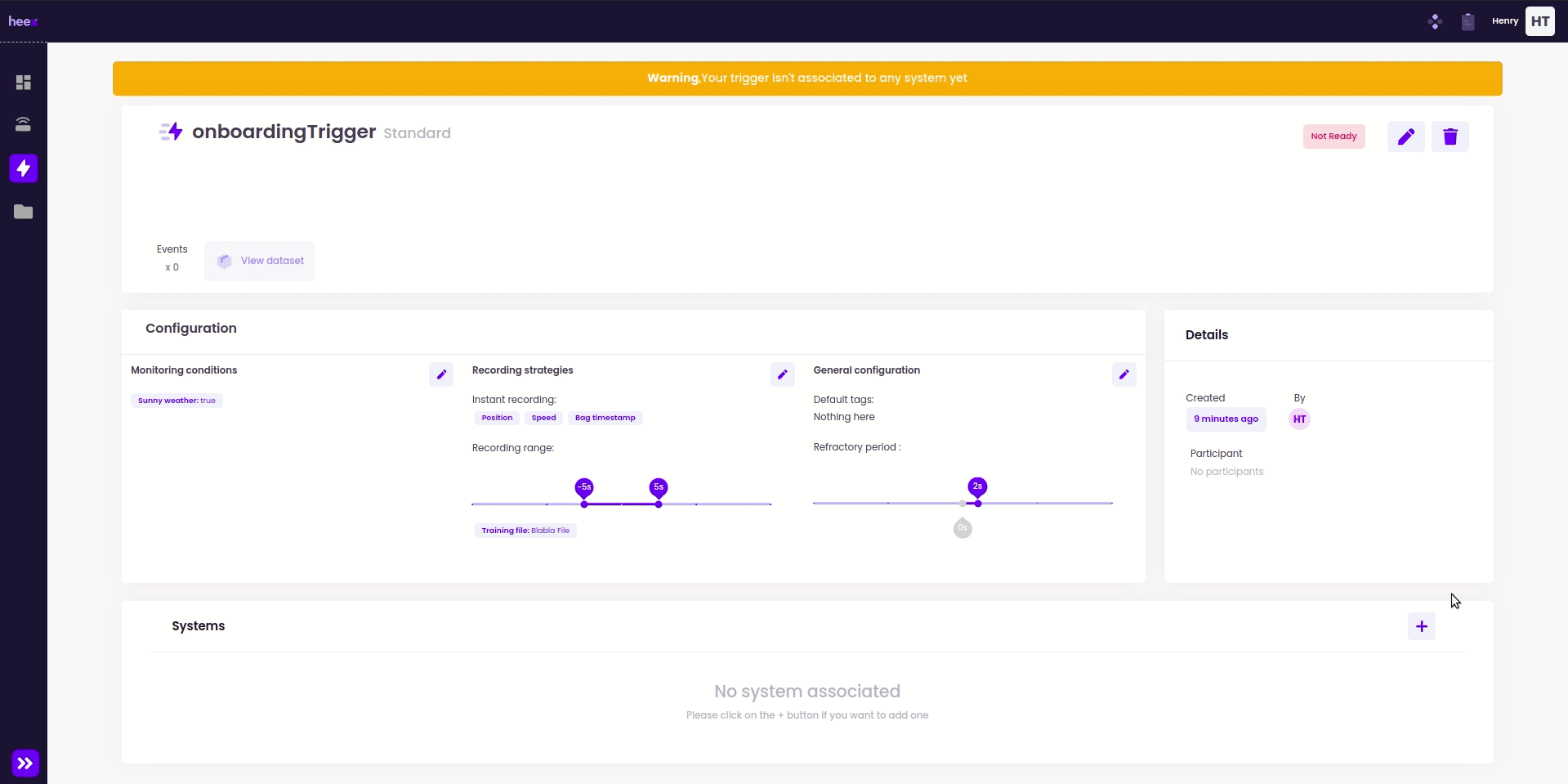Open the clipboard icon in top bar
The height and width of the screenshot is (784, 1568).
(x=1467, y=21)
